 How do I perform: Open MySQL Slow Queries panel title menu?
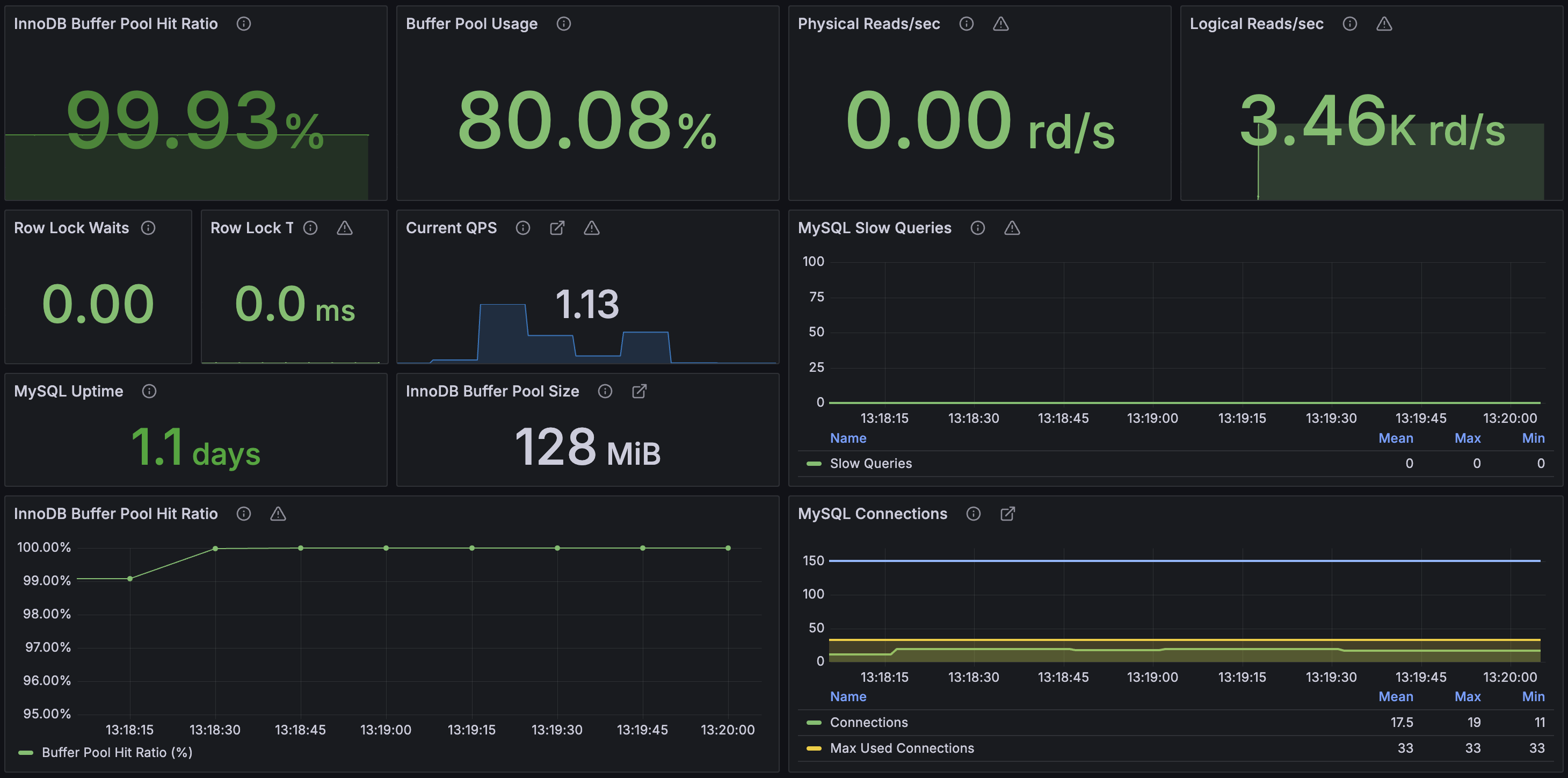(874, 228)
